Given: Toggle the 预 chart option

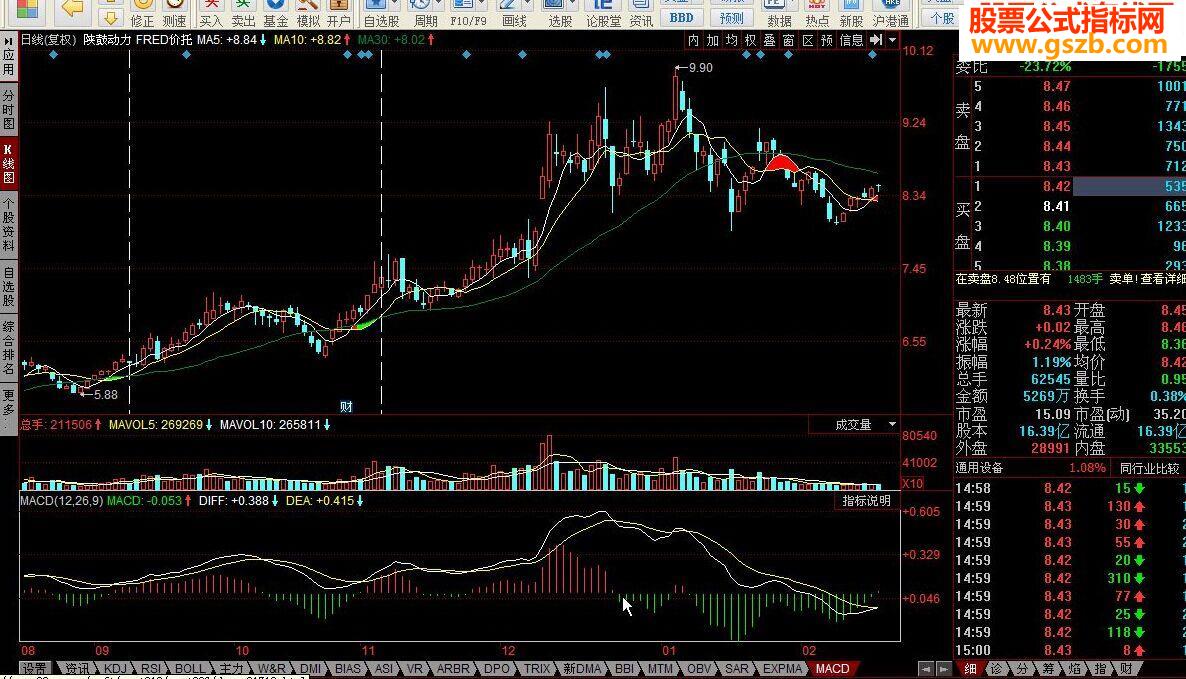Looking at the screenshot, I should coord(827,40).
